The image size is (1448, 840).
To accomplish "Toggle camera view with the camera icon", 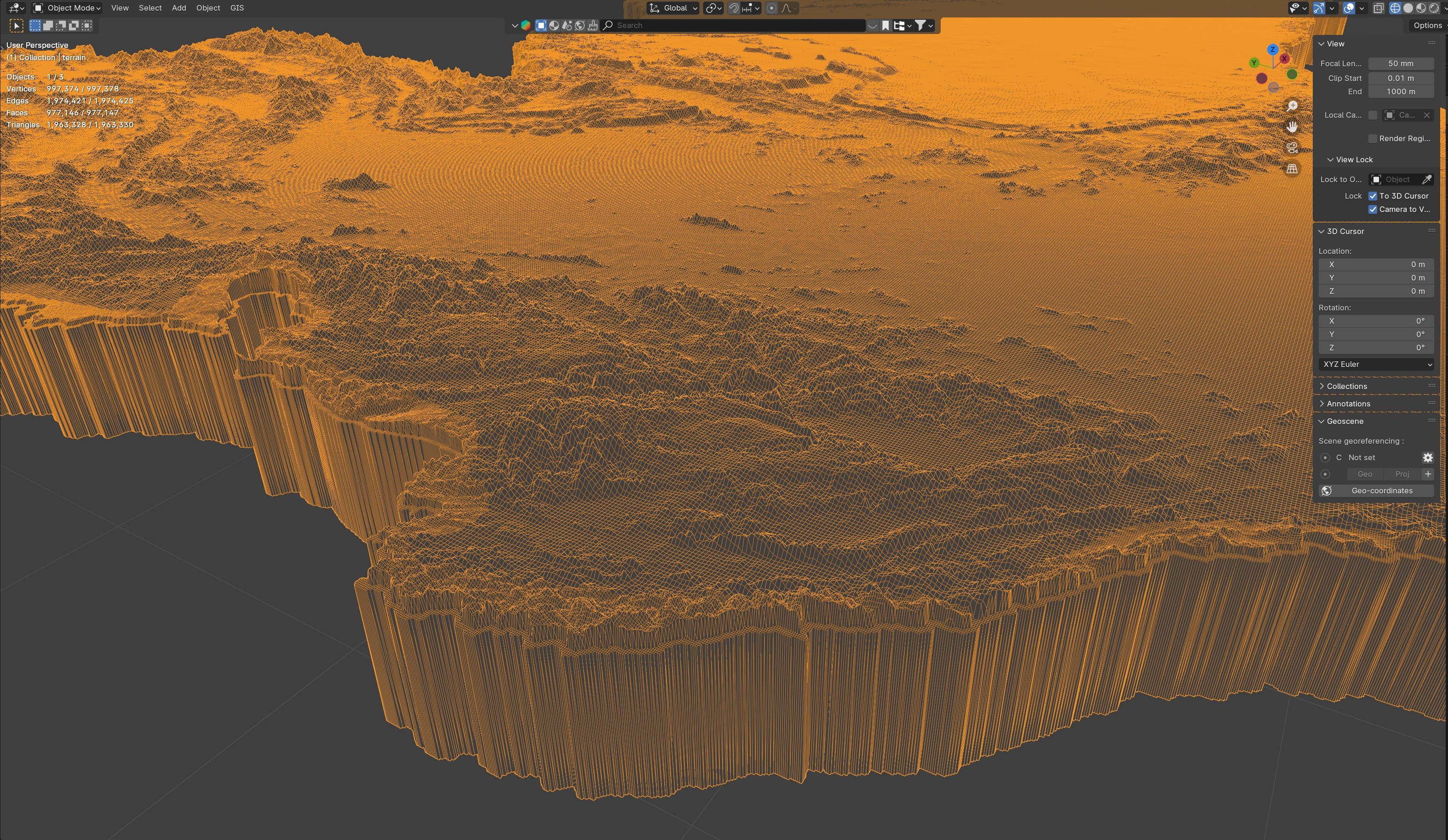I will (x=1292, y=148).
